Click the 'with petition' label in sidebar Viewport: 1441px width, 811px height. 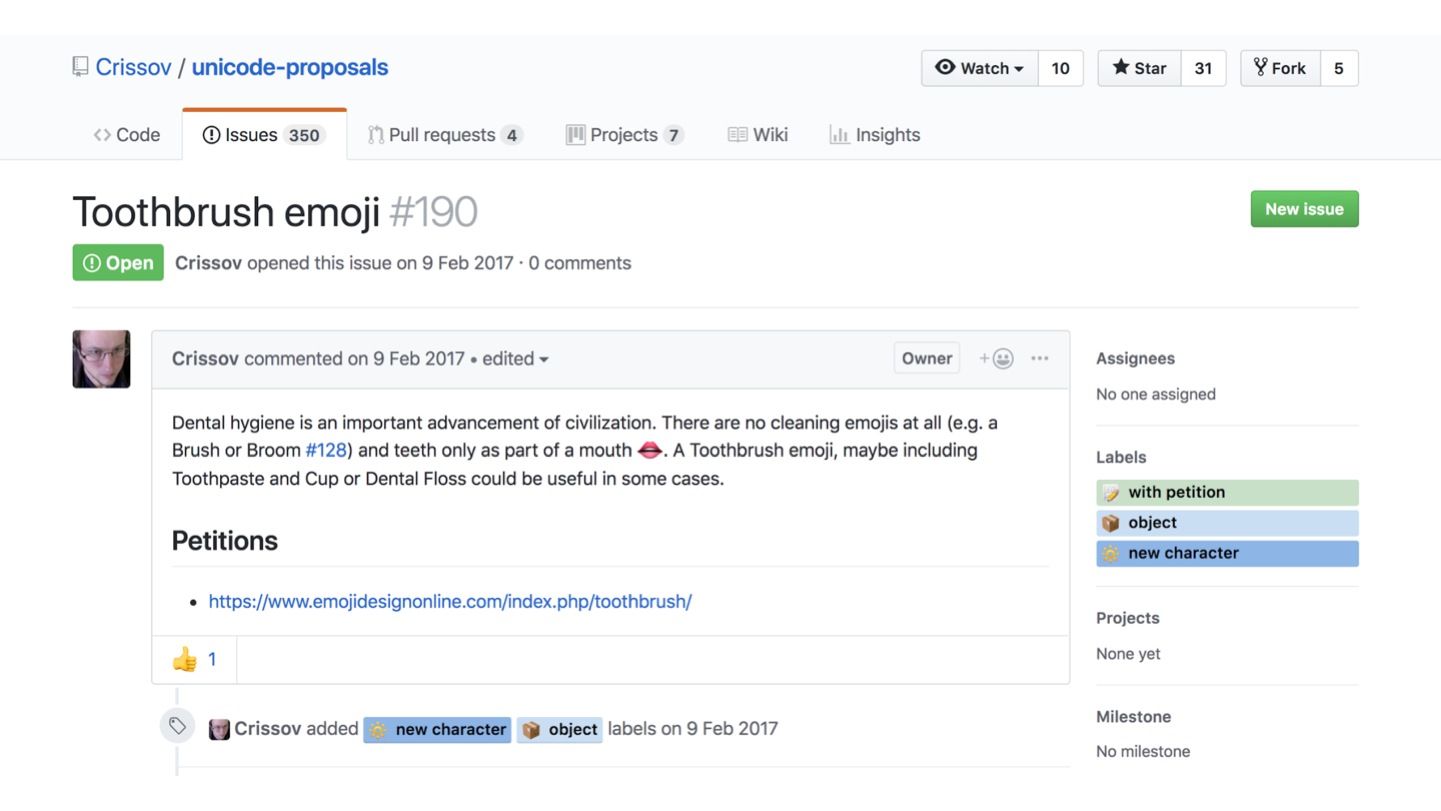coord(1227,492)
